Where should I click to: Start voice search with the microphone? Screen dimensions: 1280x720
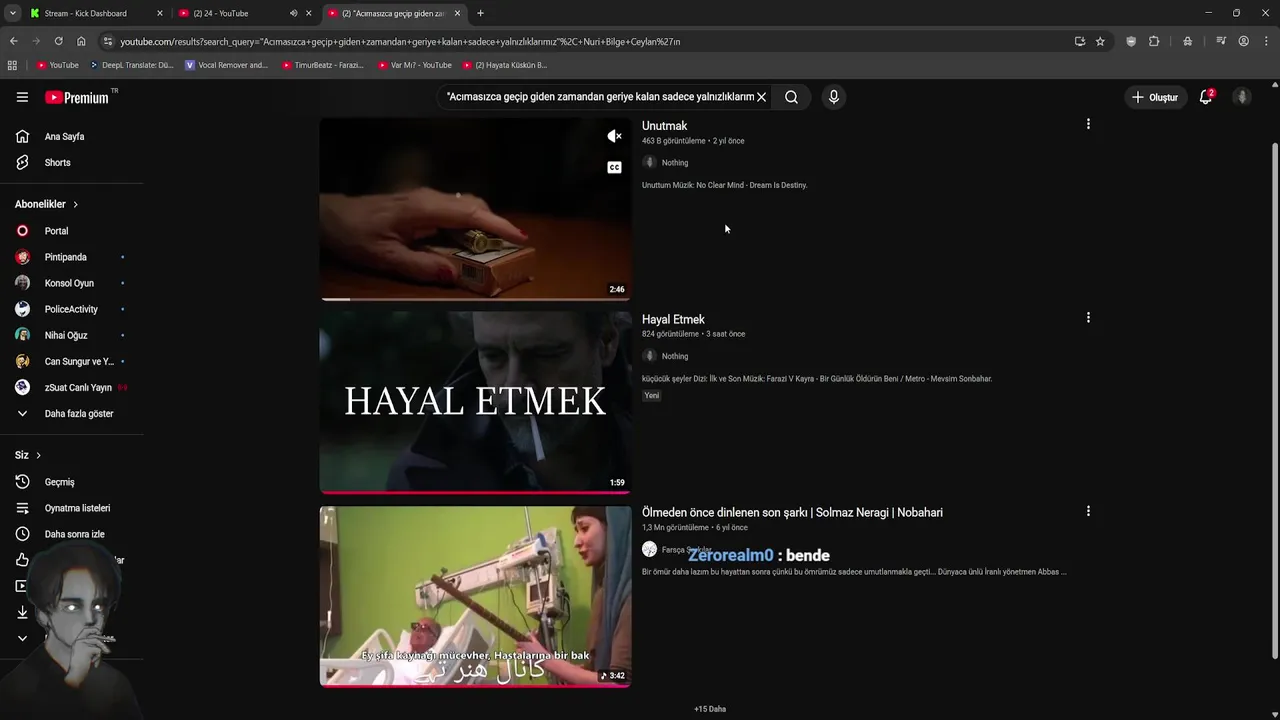[833, 97]
